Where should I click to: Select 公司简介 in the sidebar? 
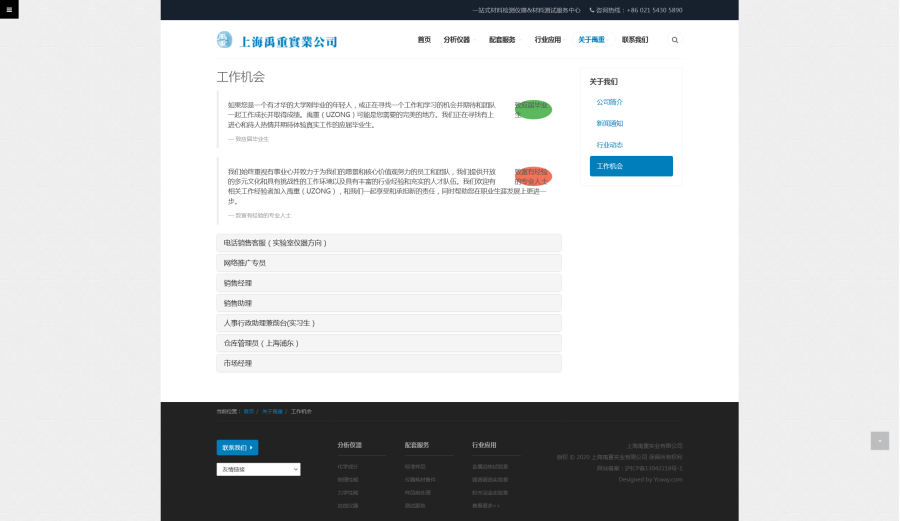610,102
